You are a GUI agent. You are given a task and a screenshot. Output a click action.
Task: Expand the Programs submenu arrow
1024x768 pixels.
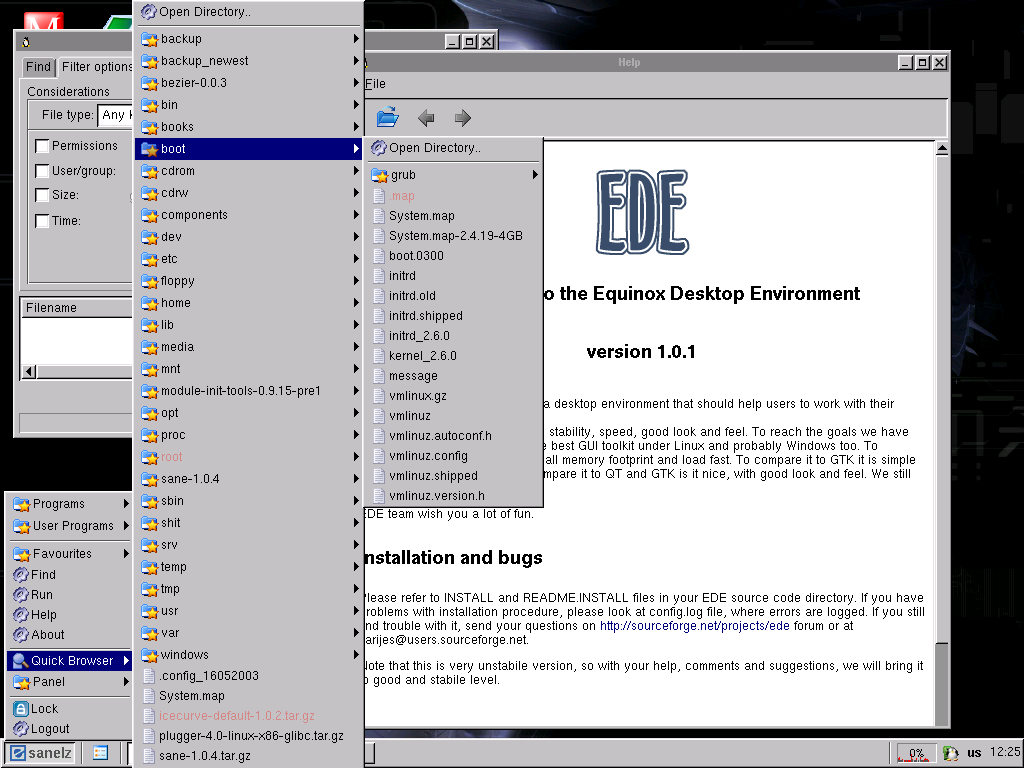(x=126, y=504)
